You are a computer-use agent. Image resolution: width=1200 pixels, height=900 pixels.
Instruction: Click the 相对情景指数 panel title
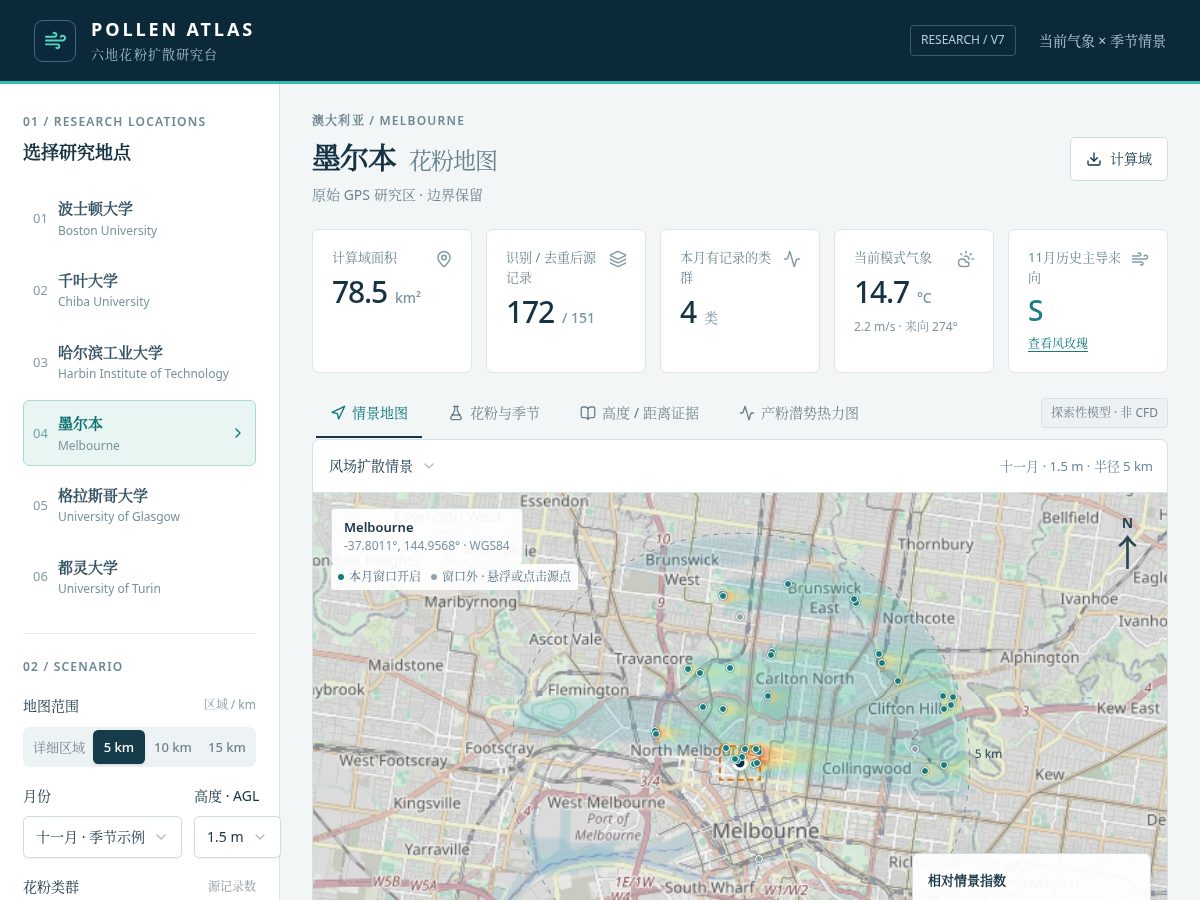tap(967, 881)
